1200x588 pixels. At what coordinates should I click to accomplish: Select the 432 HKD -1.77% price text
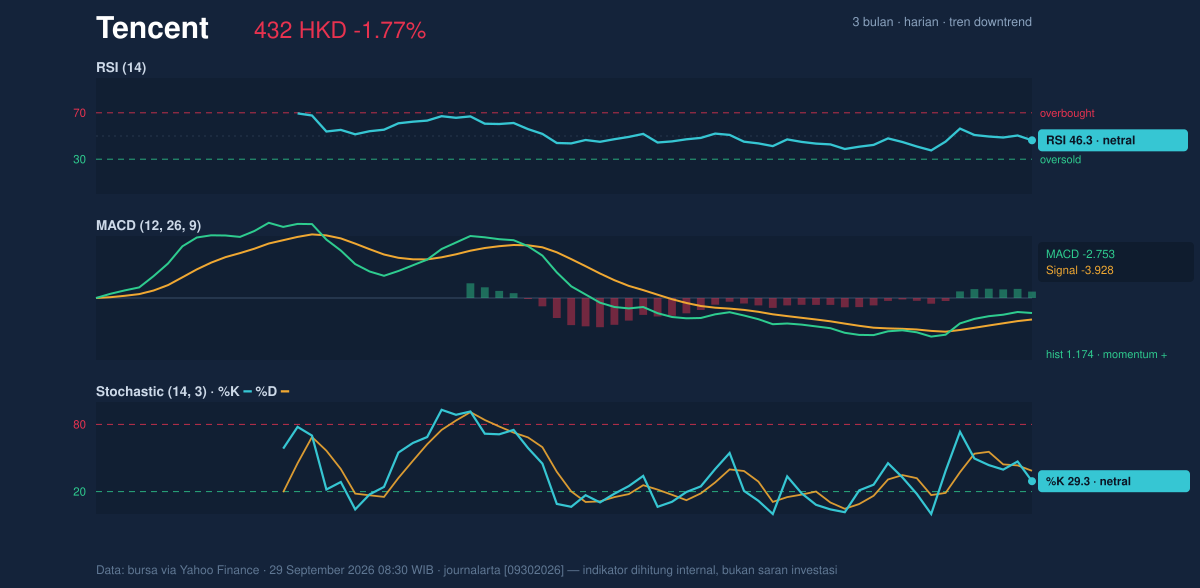point(340,31)
